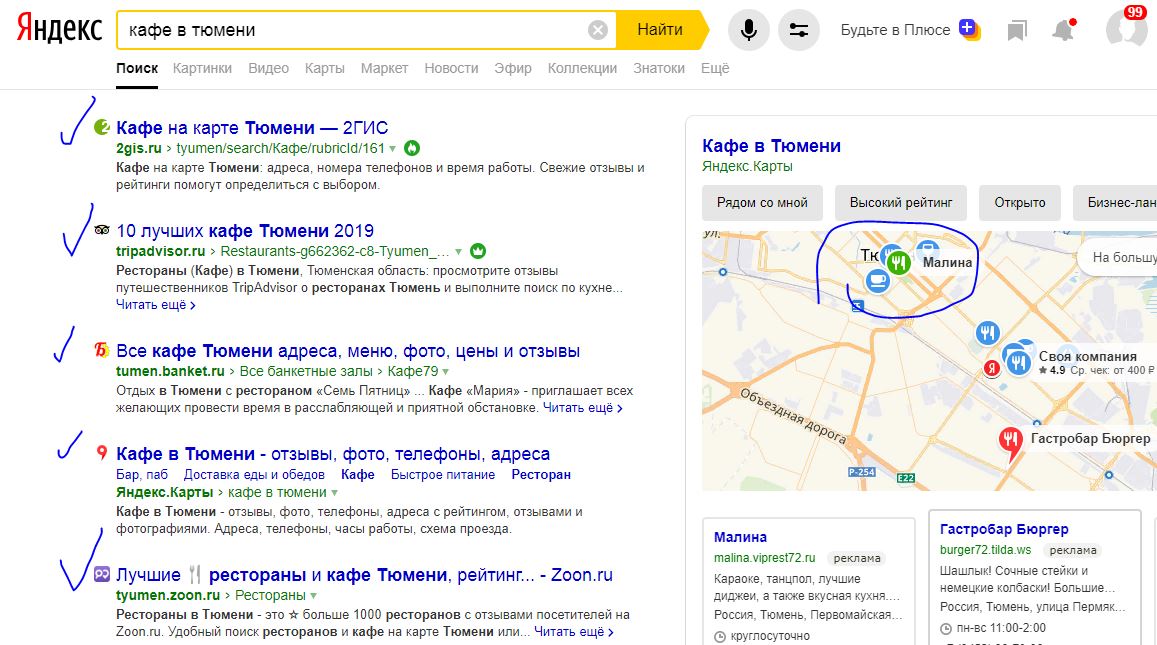Click the Zoon.ru favicon

pyautogui.click(x=102, y=574)
